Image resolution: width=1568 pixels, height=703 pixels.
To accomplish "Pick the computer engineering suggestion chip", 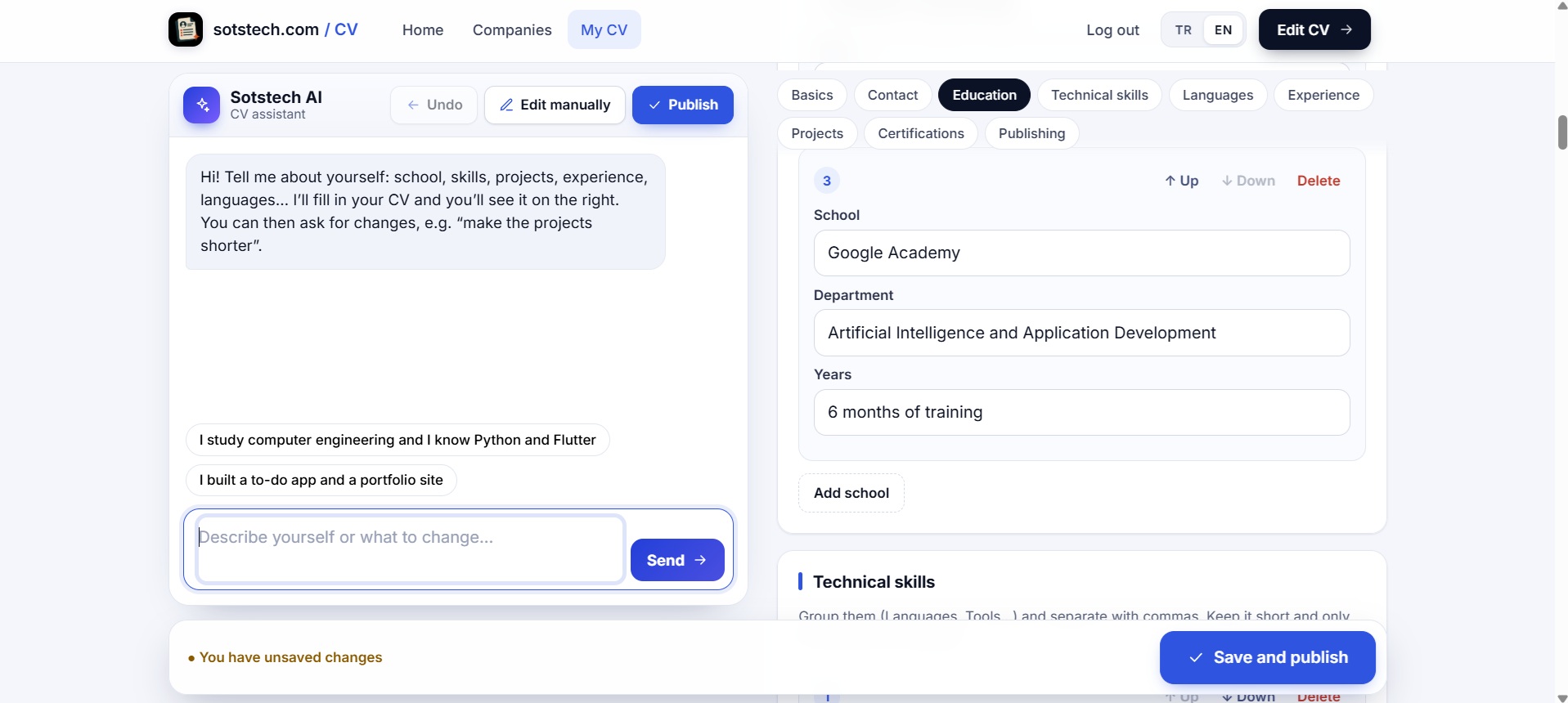I will 398,440.
